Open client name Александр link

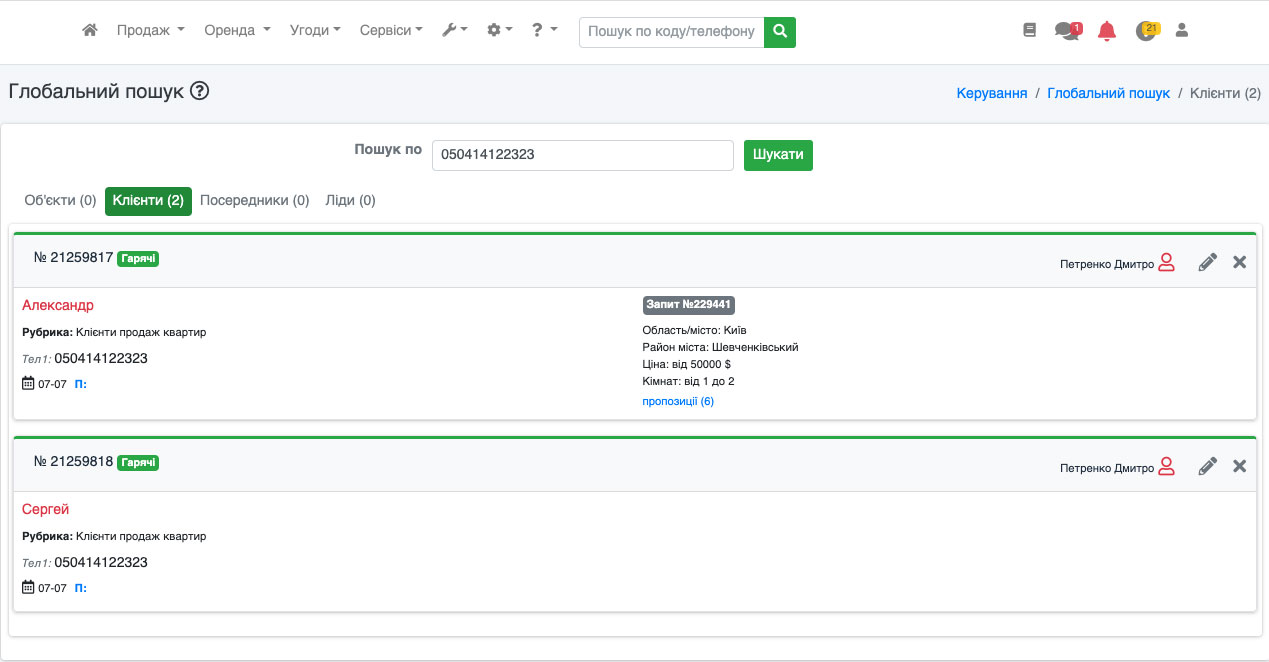pyautogui.click(x=58, y=306)
